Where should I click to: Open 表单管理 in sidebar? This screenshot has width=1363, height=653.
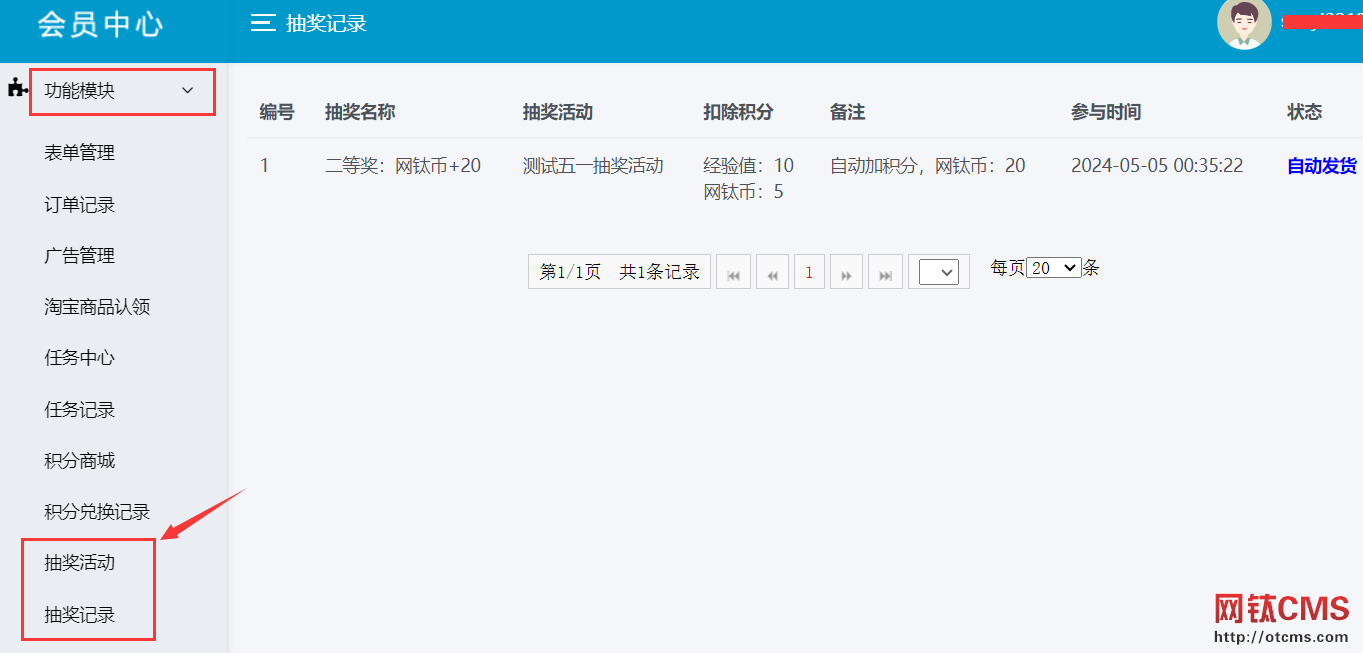pos(80,153)
